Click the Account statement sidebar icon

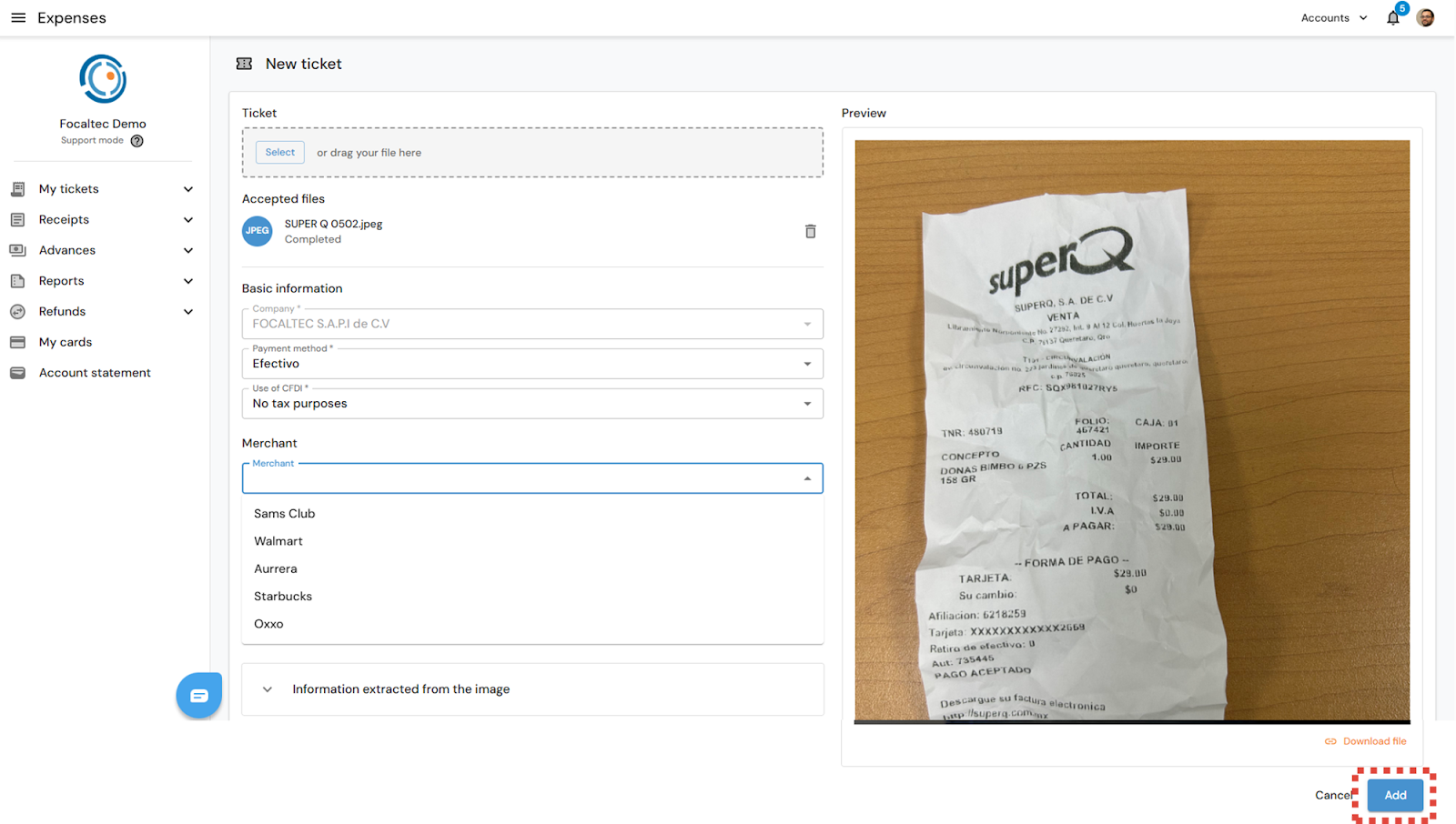click(x=17, y=373)
